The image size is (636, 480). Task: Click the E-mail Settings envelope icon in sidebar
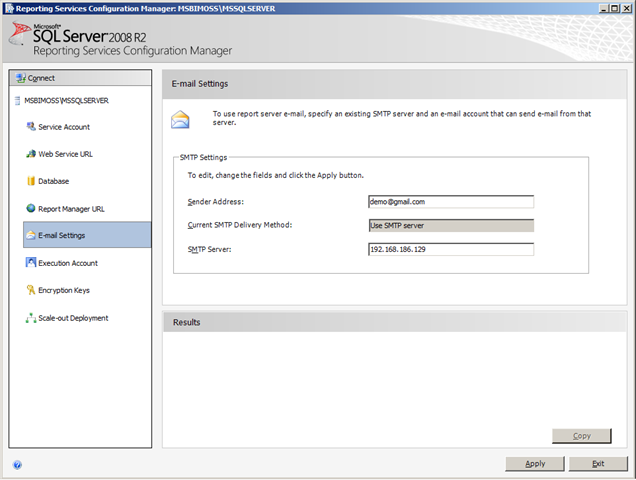[31, 235]
